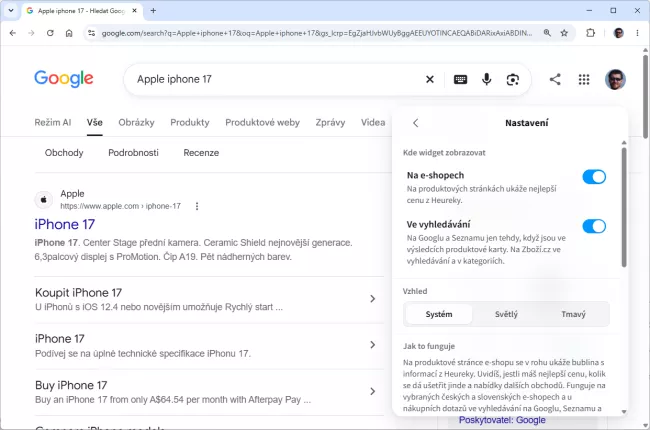
Task: Click the browser forward arrow
Action: [x=31, y=33]
